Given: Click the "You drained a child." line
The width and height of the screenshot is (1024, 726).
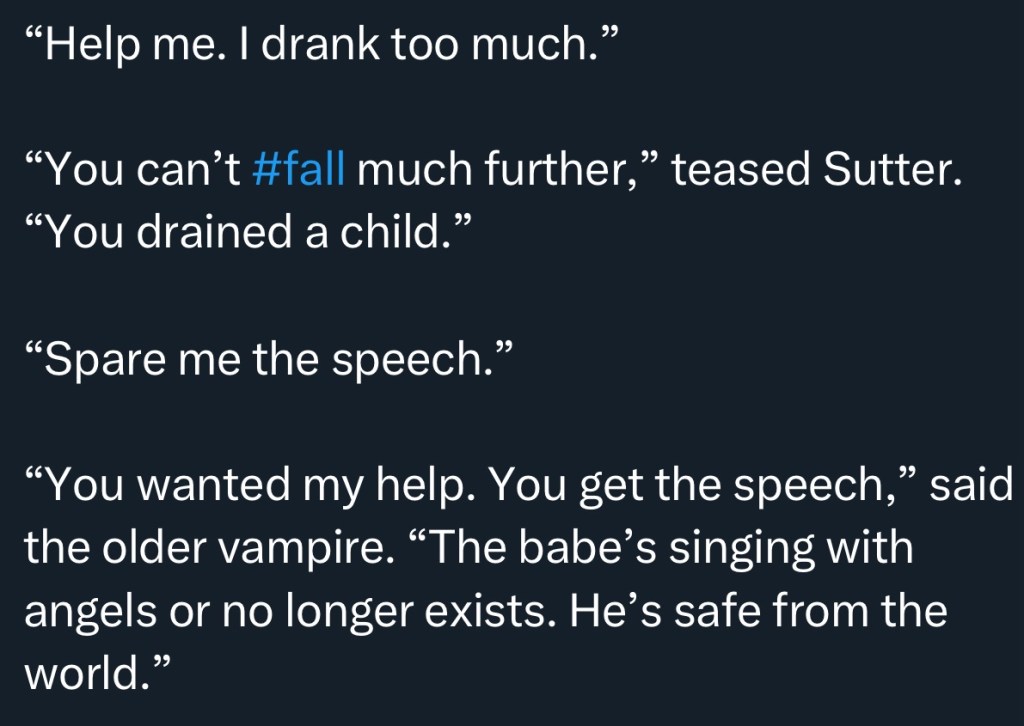Looking at the screenshot, I should (246, 234).
